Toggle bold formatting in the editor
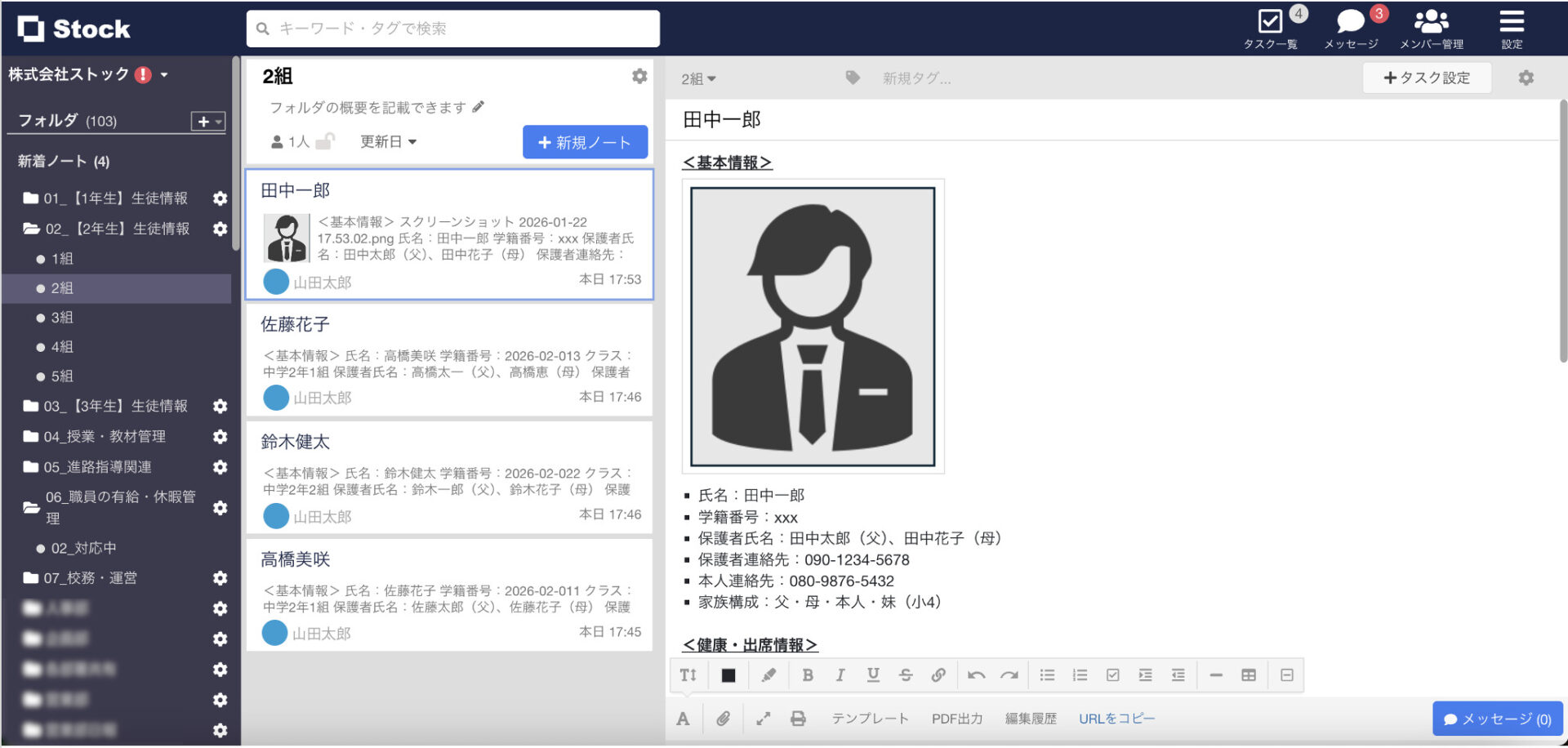 [808, 675]
